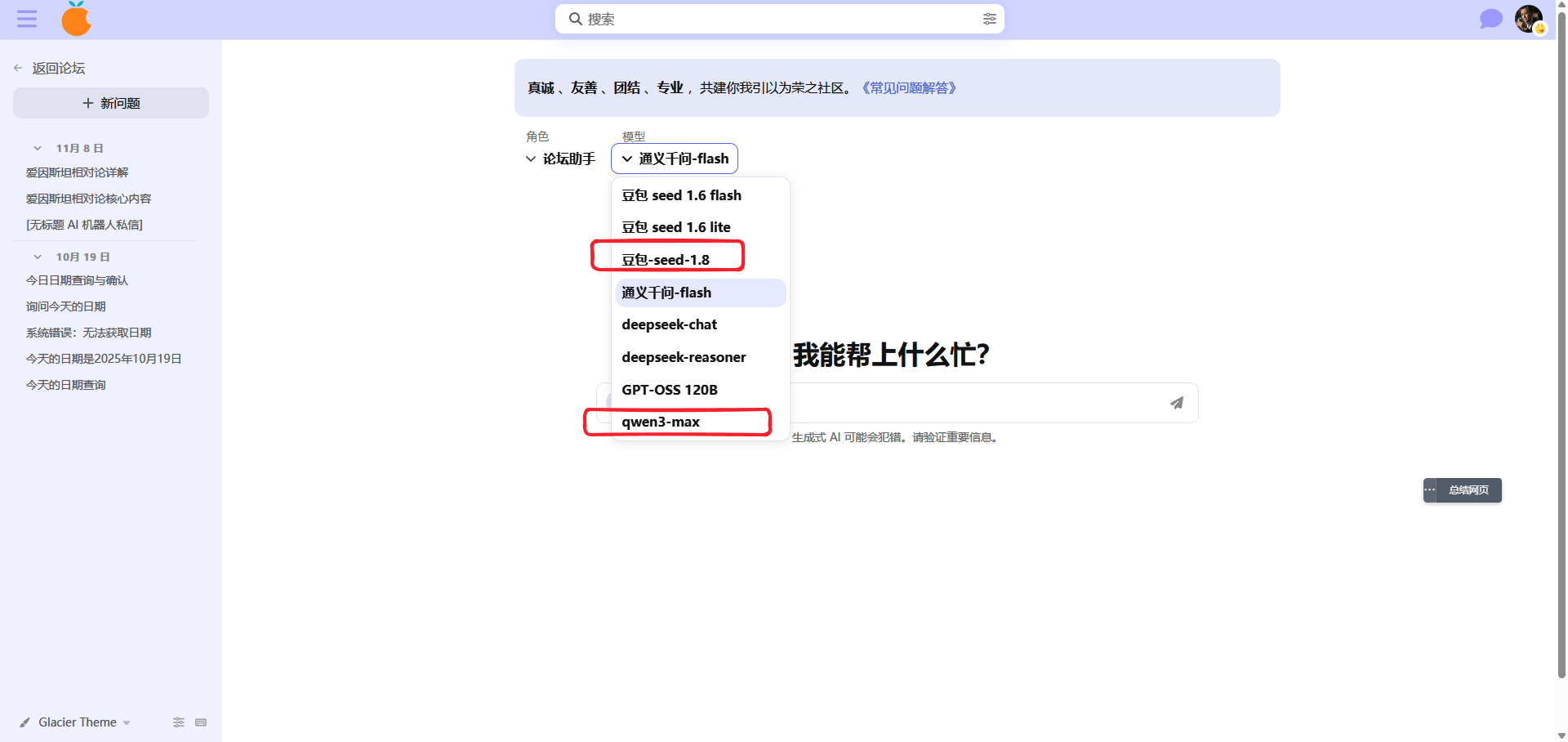This screenshot has width=1568, height=742.
Task: Open the chat bubble icon
Action: click(x=1490, y=19)
